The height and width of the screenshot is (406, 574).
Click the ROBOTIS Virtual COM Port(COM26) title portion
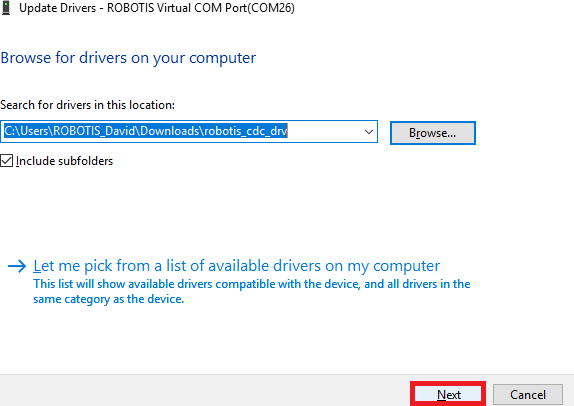[201, 8]
